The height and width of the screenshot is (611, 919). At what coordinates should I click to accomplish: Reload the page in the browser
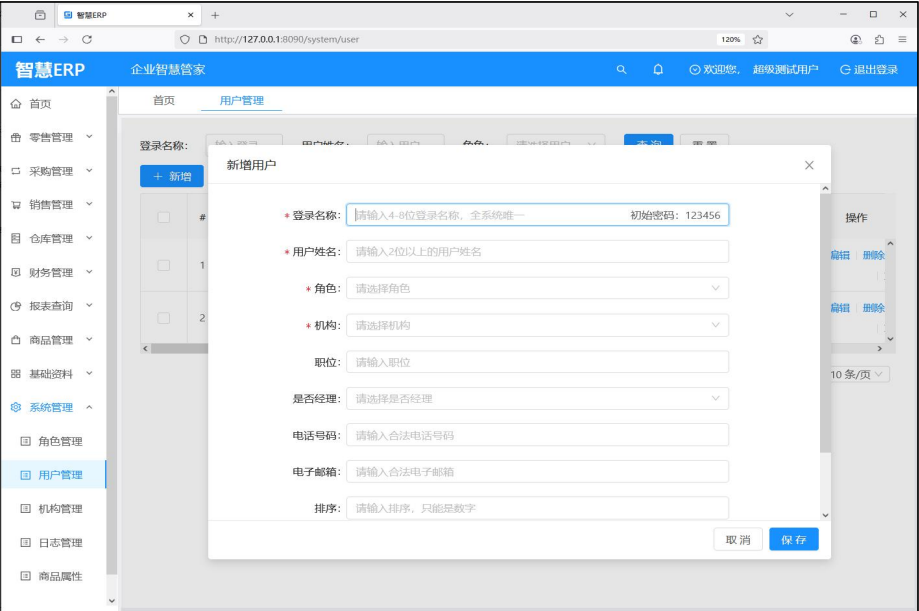[x=87, y=39]
